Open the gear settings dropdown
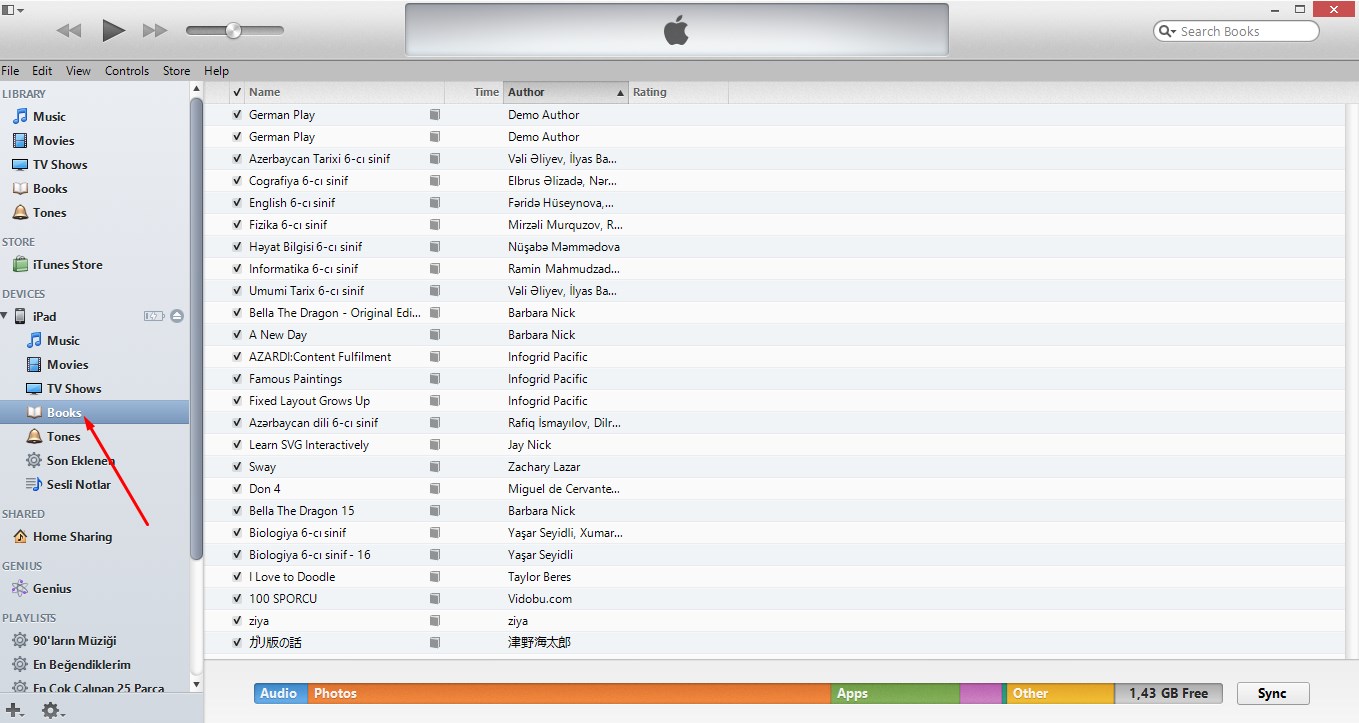 click(52, 710)
